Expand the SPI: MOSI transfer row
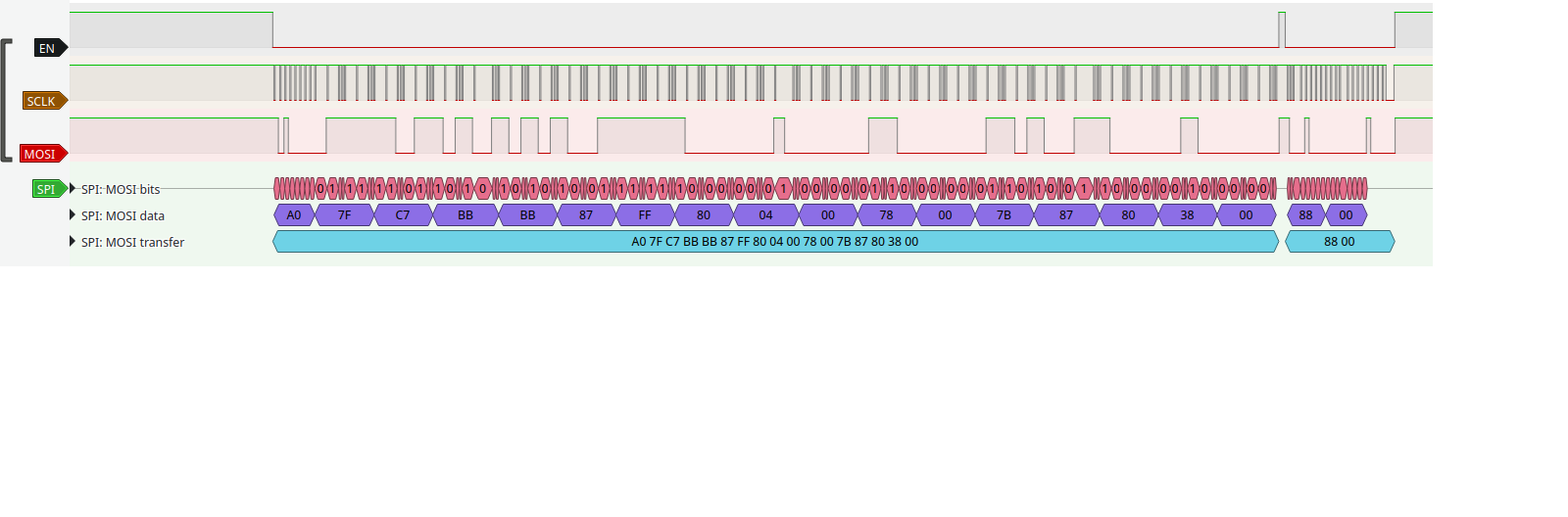The image size is (1568, 517). pyautogui.click(x=73, y=241)
